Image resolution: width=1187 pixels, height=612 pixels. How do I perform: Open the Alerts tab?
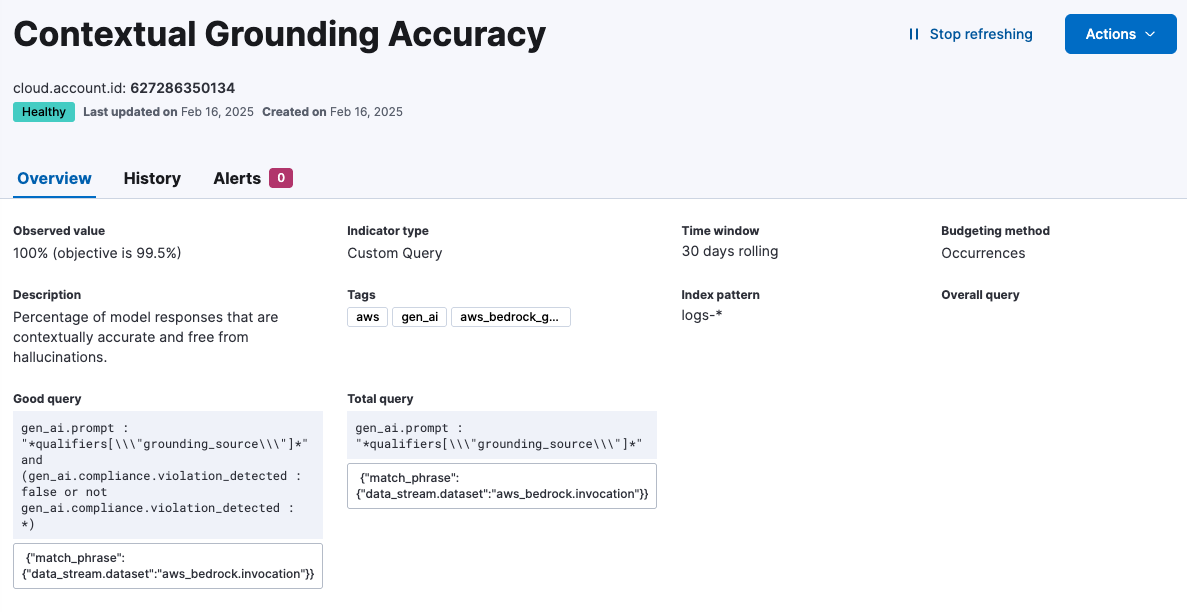click(x=237, y=178)
